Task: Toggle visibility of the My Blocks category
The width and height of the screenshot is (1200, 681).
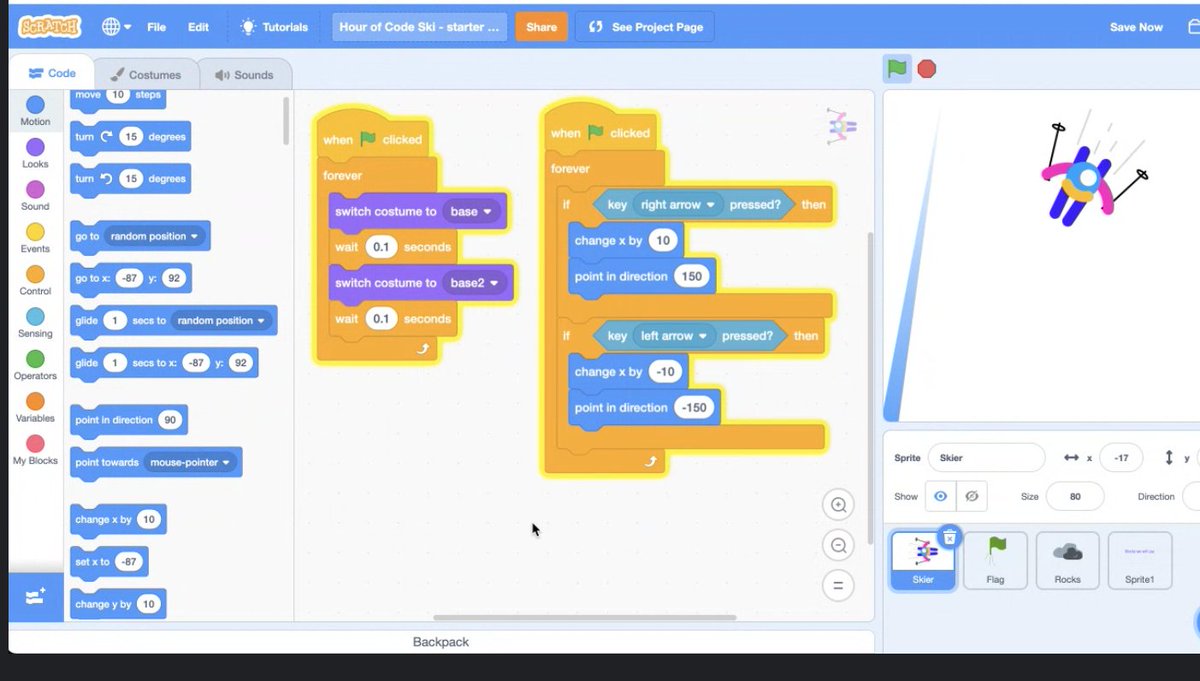Action: click(35, 450)
